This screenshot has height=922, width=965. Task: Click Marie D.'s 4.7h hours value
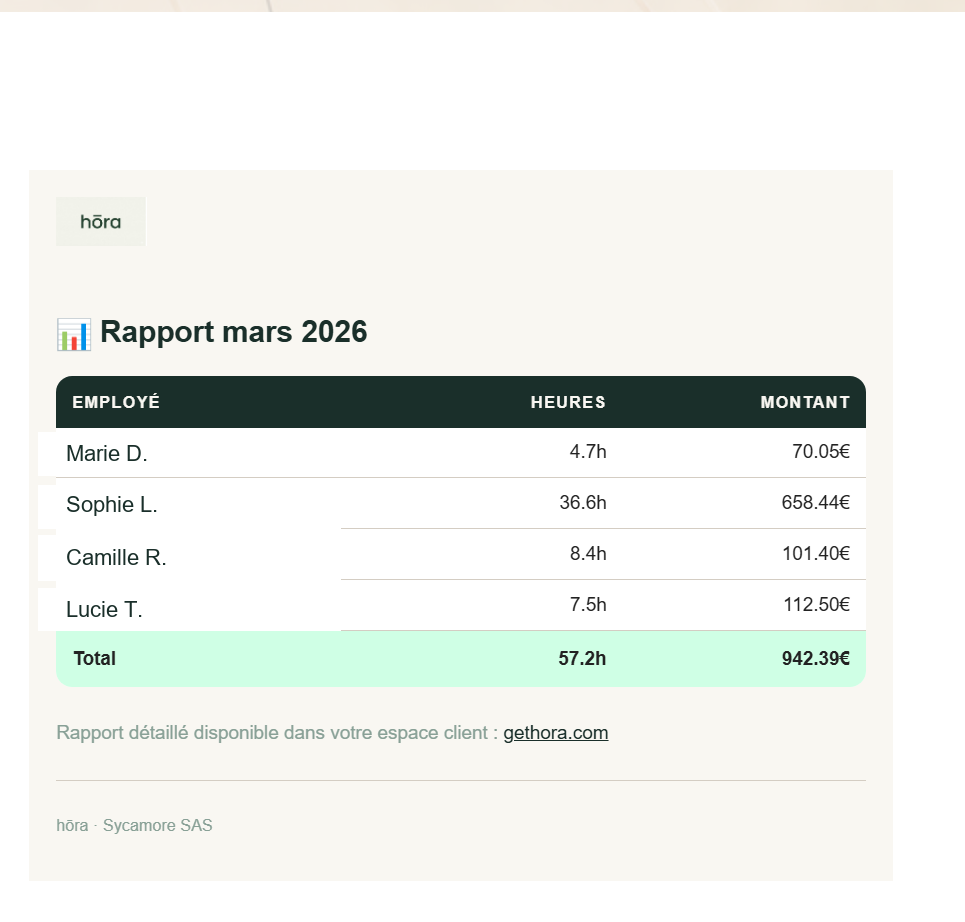(x=588, y=451)
